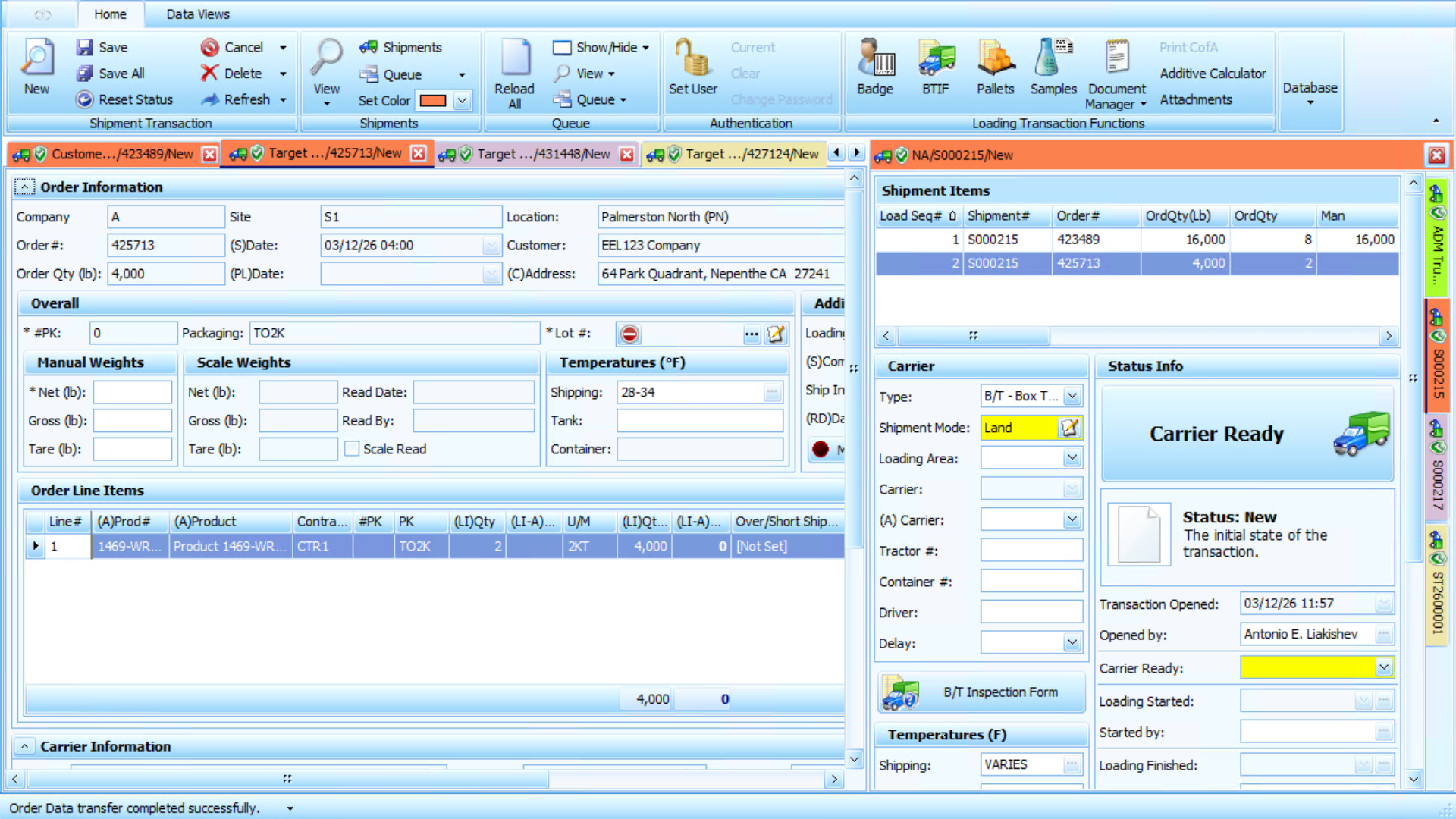The image size is (1456, 819).
Task: Click the Attachments button
Action: 1196,99
